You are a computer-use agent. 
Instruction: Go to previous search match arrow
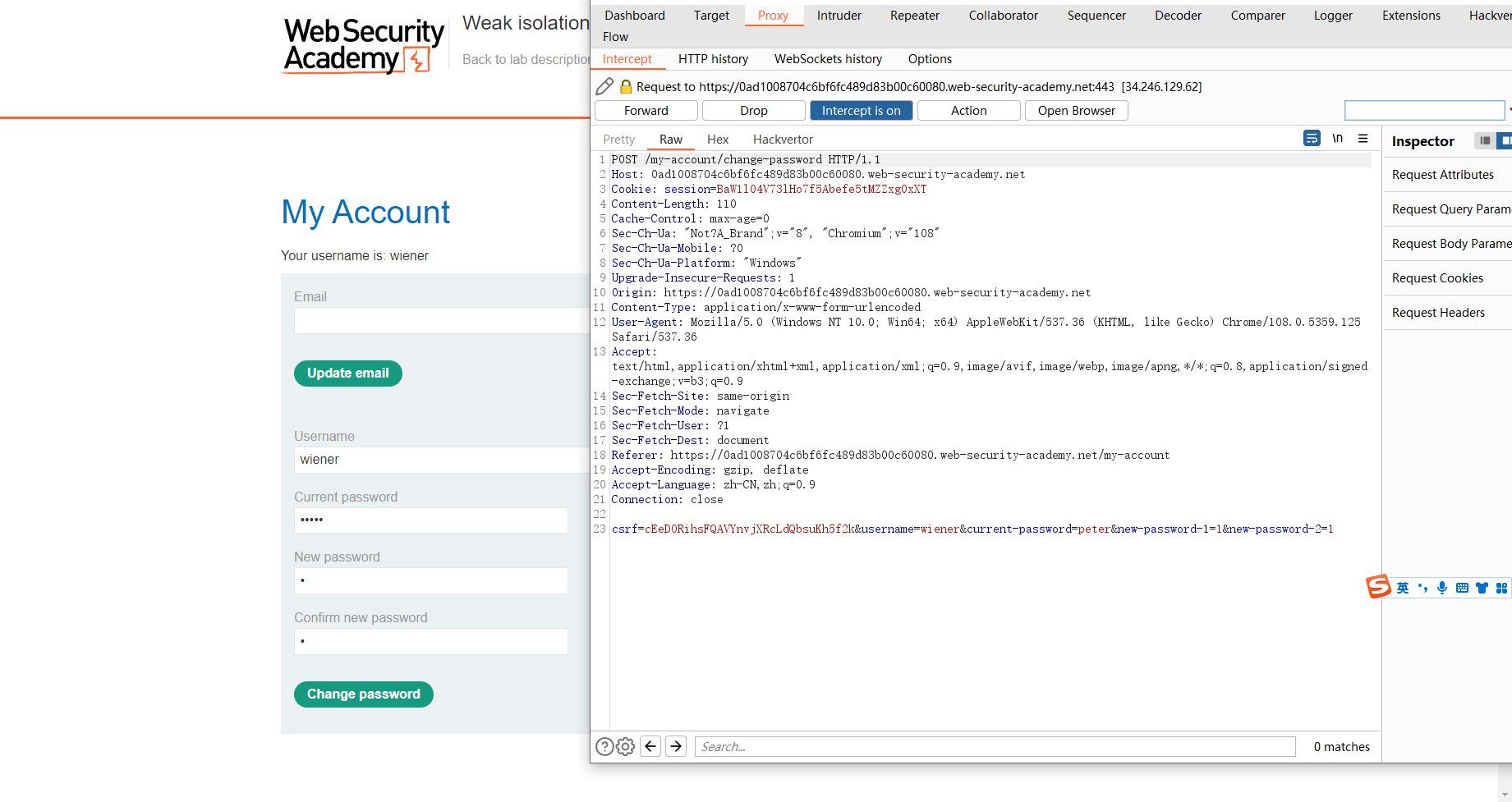point(650,746)
